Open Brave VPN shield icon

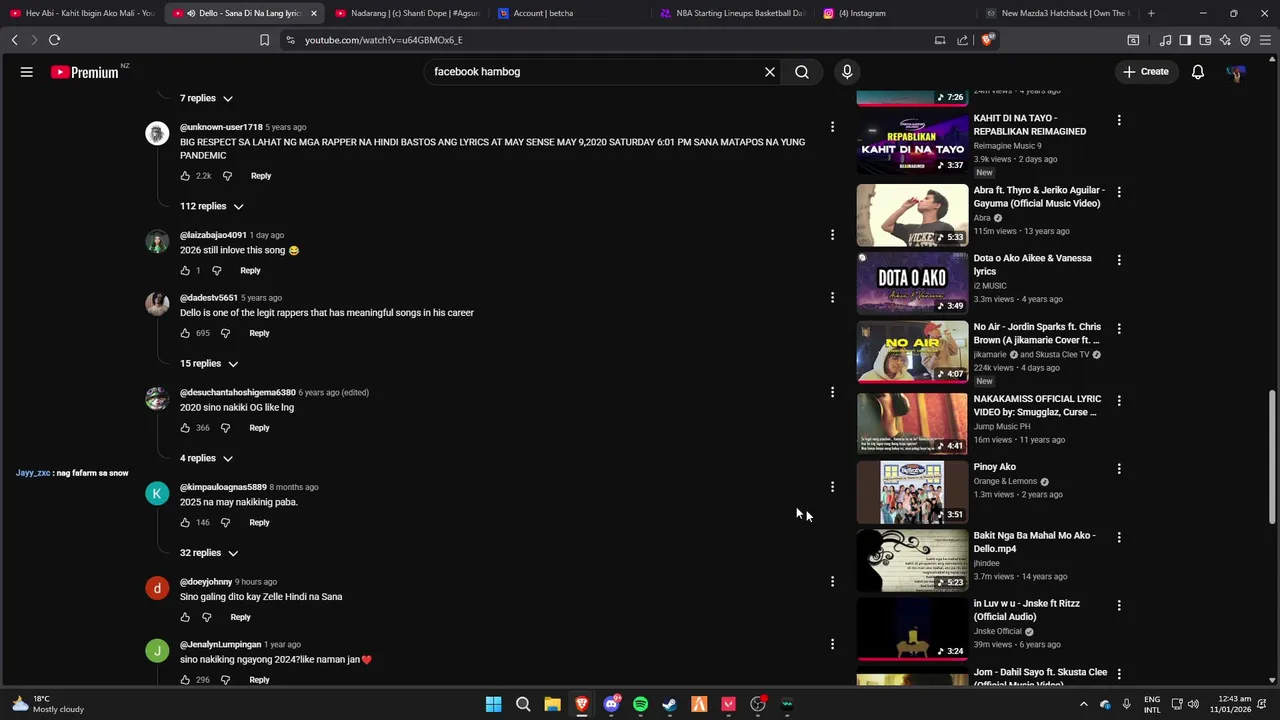[x=1245, y=40]
